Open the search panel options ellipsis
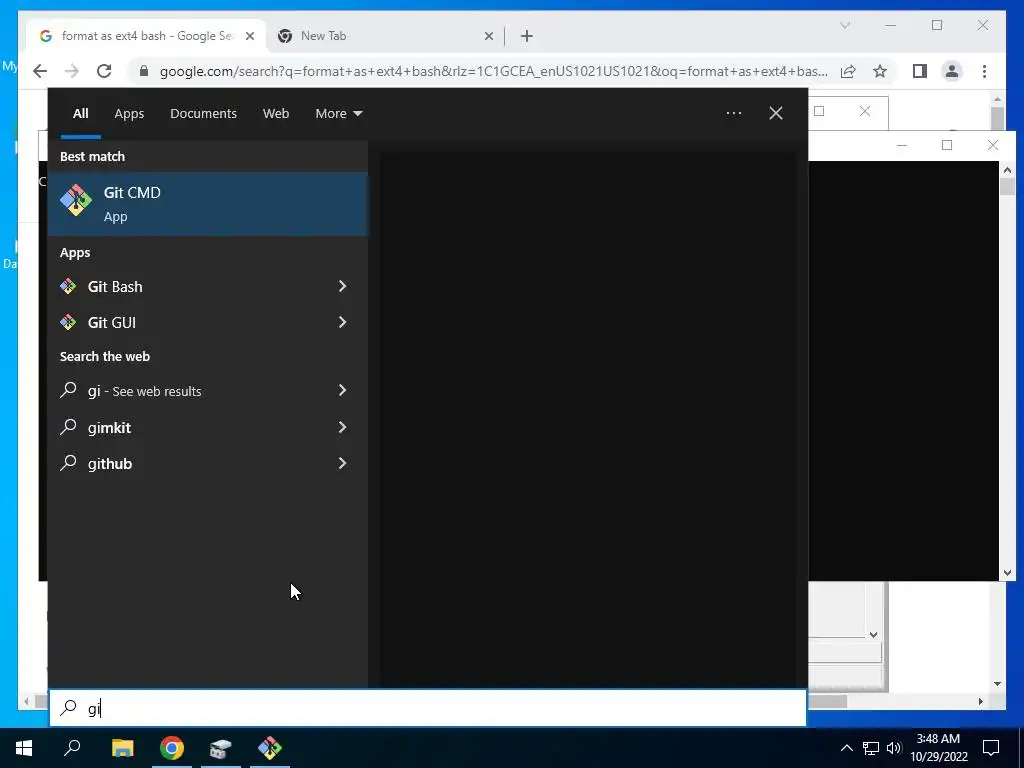The height and width of the screenshot is (768, 1024). 733,113
